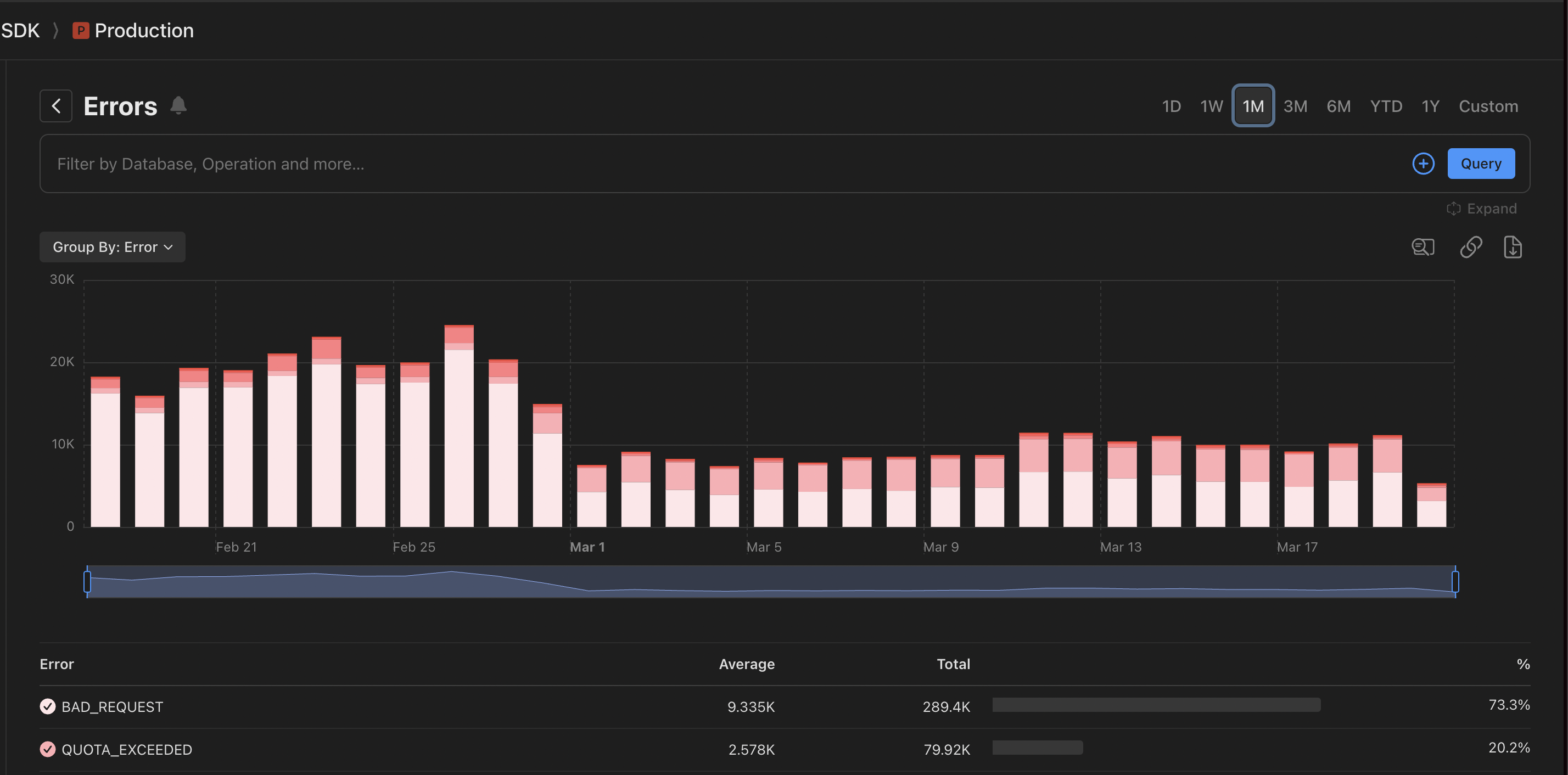Uncheck the QUOTA_EXCEEDED error series

(x=47, y=749)
